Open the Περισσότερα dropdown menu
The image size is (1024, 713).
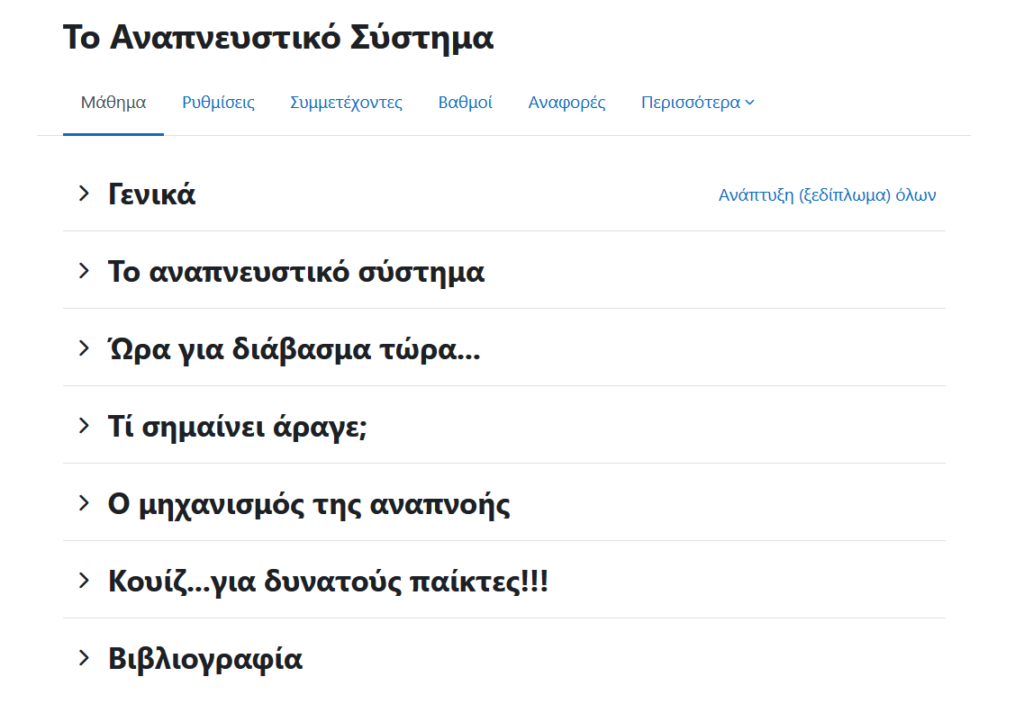tap(697, 103)
